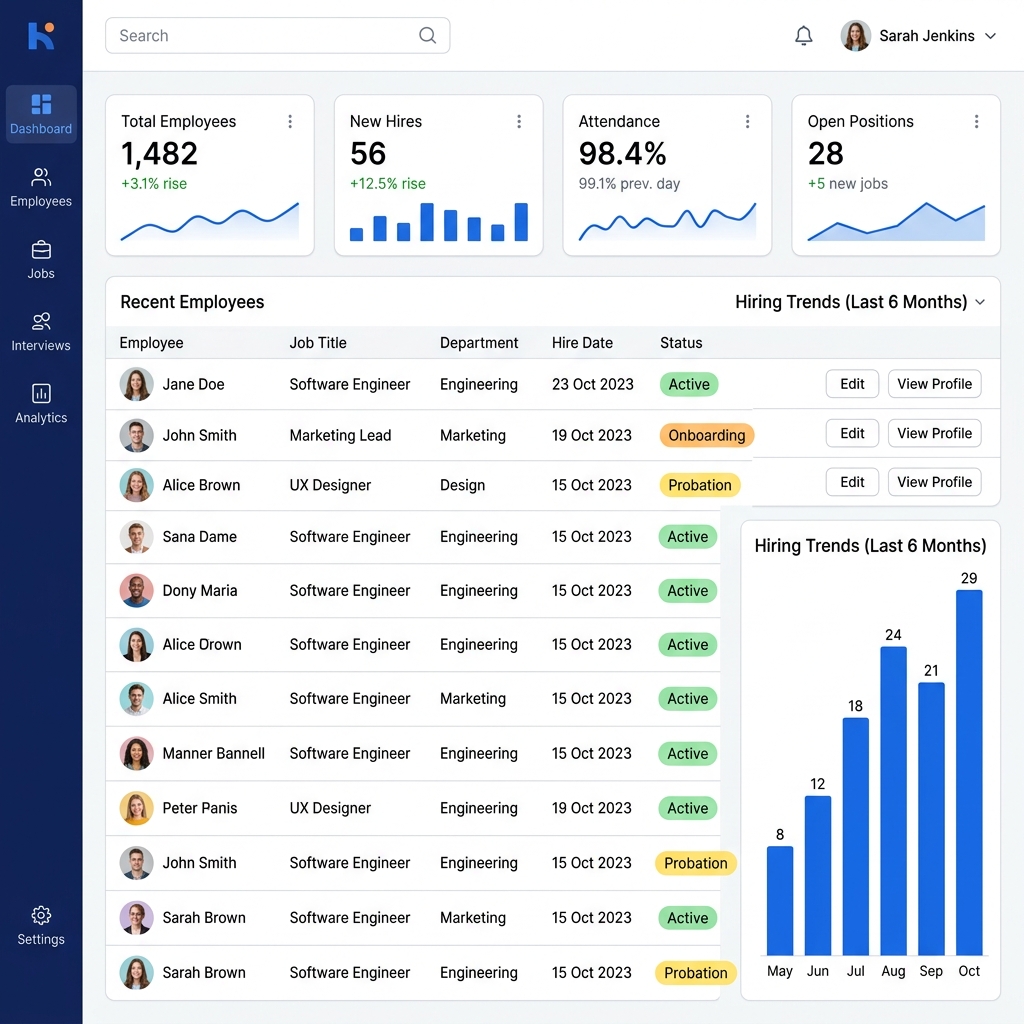Expand Hiring Trends (Last 6 Months) dropdown
The height and width of the screenshot is (1024, 1024).
980,302
